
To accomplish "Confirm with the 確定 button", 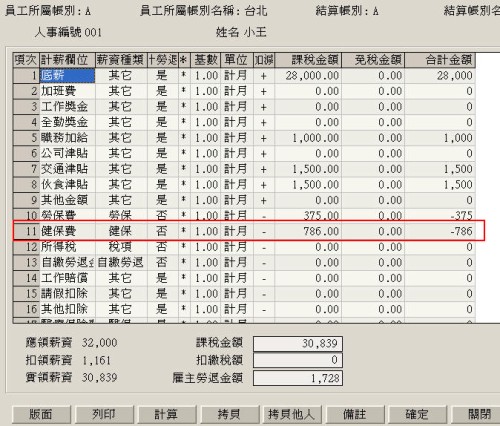I will (417, 415).
